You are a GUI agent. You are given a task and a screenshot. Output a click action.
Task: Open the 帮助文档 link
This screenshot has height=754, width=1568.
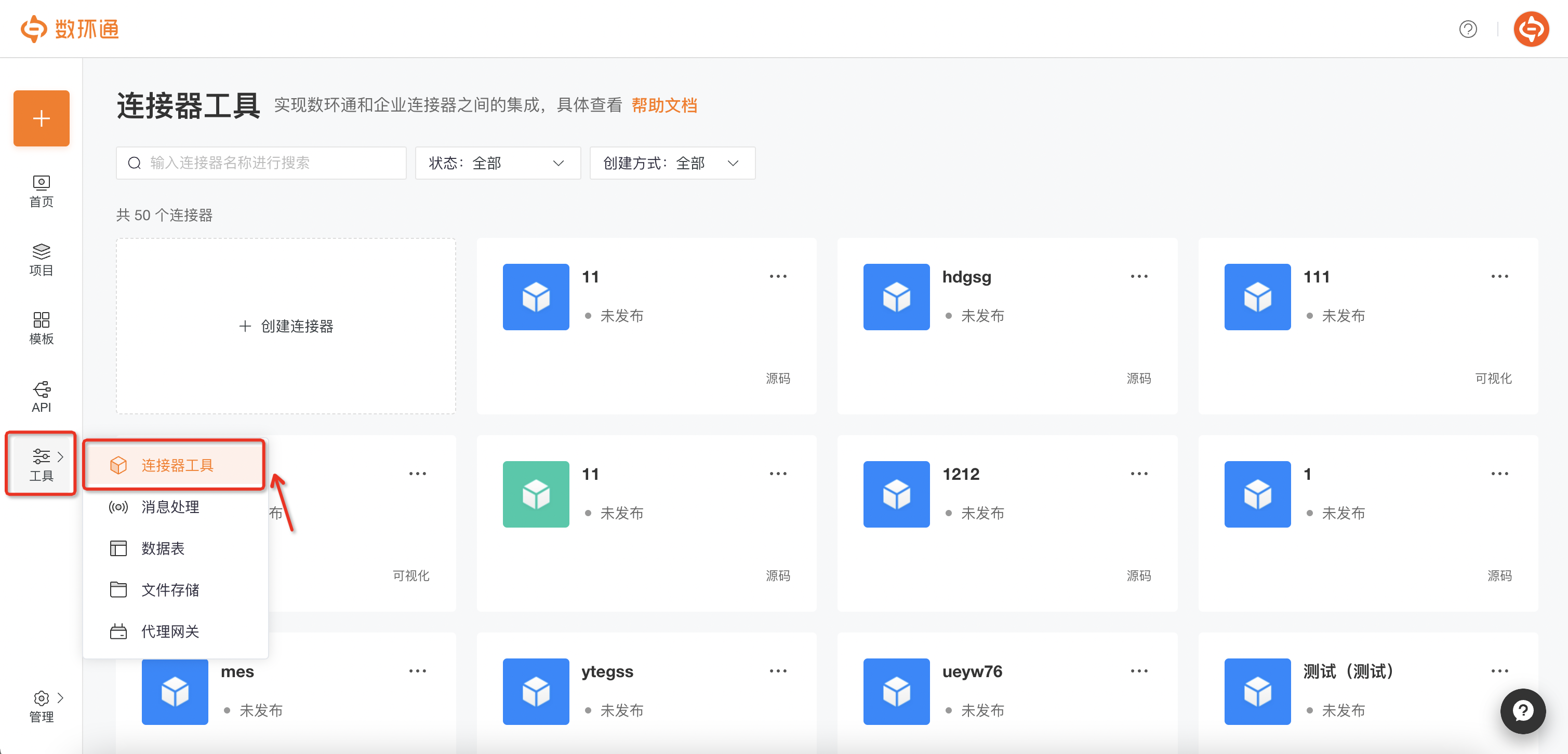(664, 105)
